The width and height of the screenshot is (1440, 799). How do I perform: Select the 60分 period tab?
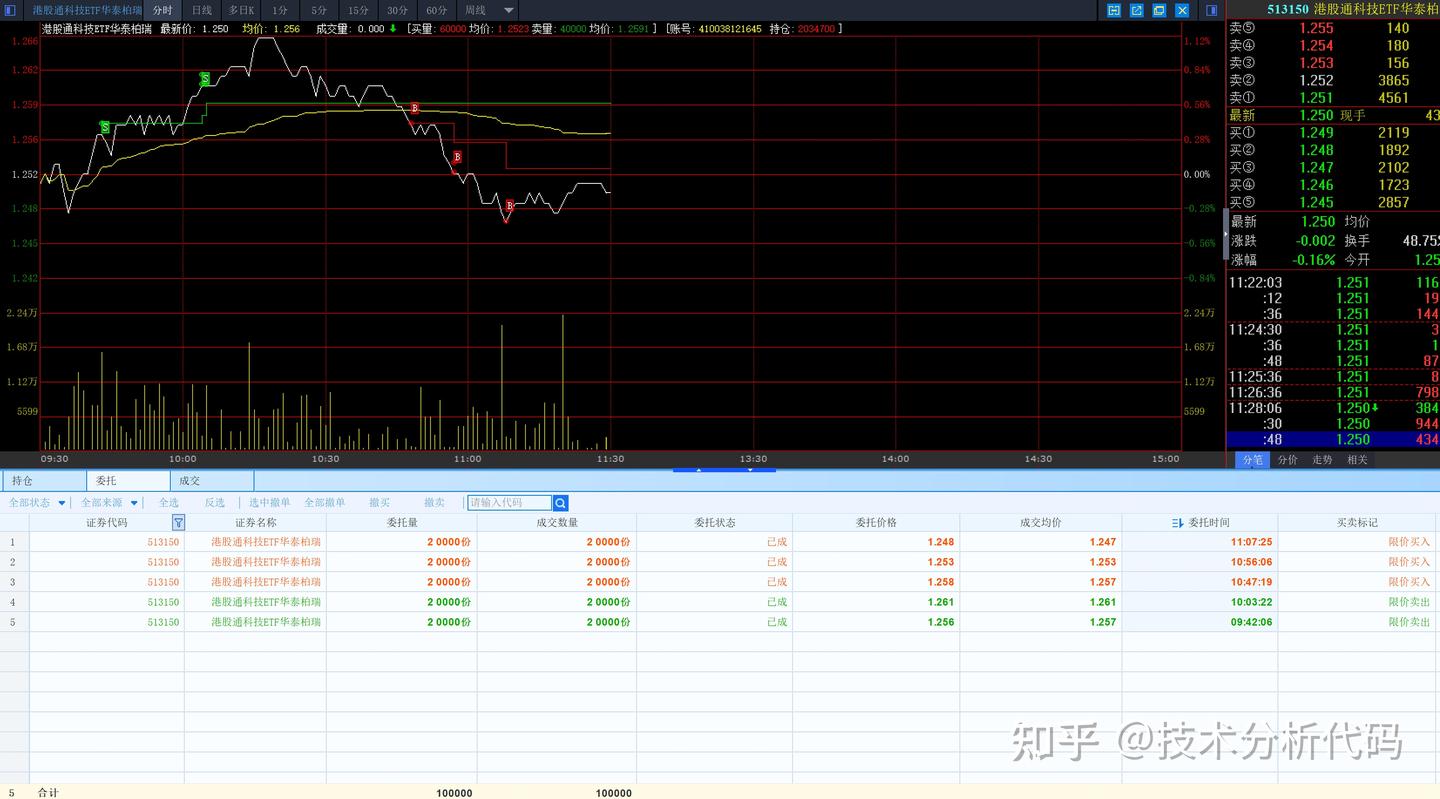pyautogui.click(x=437, y=10)
